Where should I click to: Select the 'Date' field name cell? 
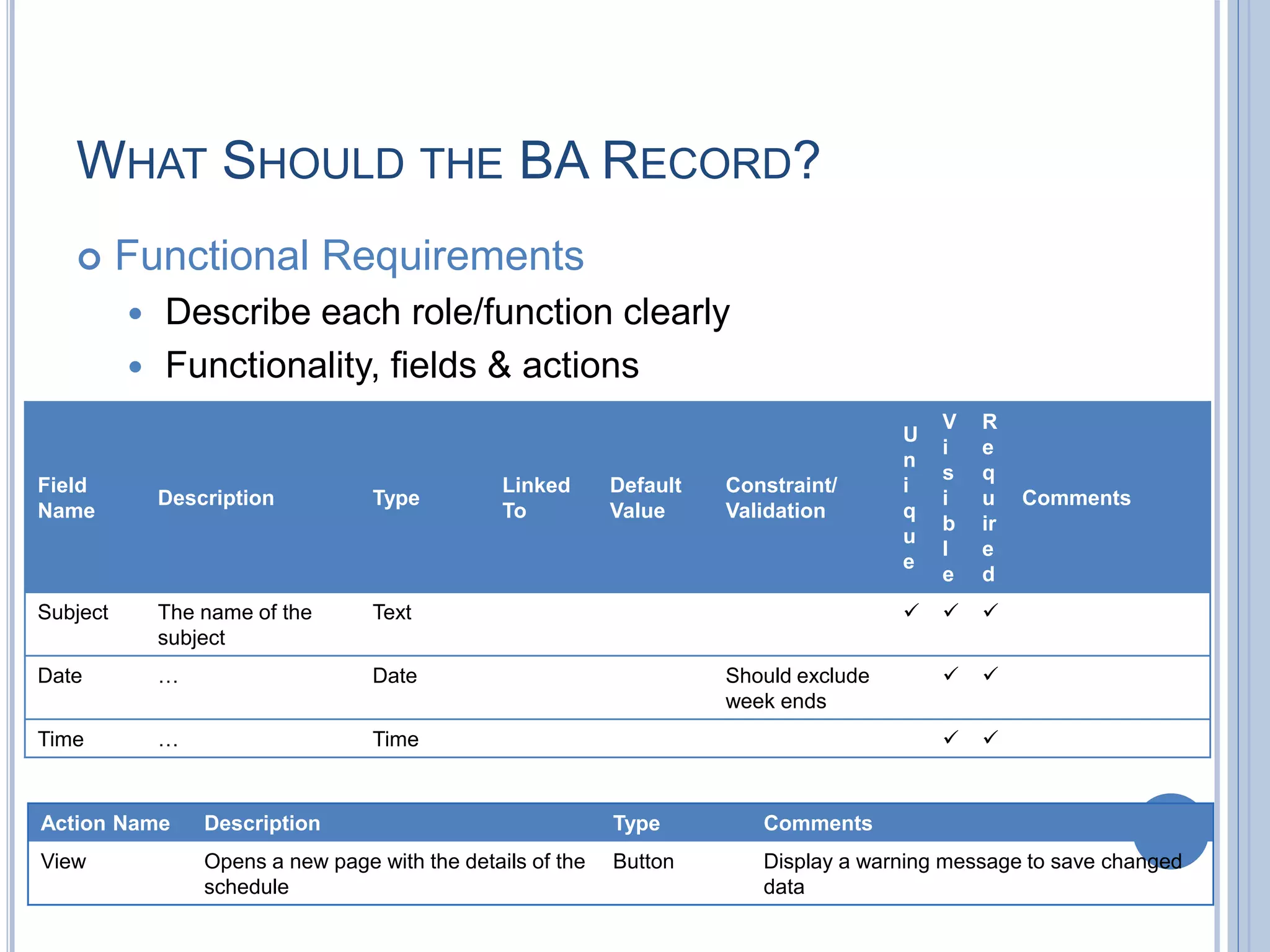point(60,676)
